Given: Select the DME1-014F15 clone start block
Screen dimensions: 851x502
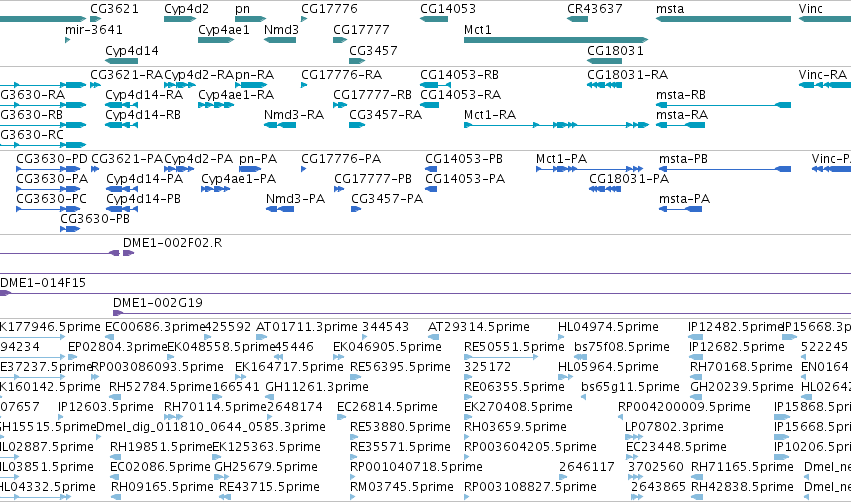Looking at the screenshot, I should coord(5,293).
